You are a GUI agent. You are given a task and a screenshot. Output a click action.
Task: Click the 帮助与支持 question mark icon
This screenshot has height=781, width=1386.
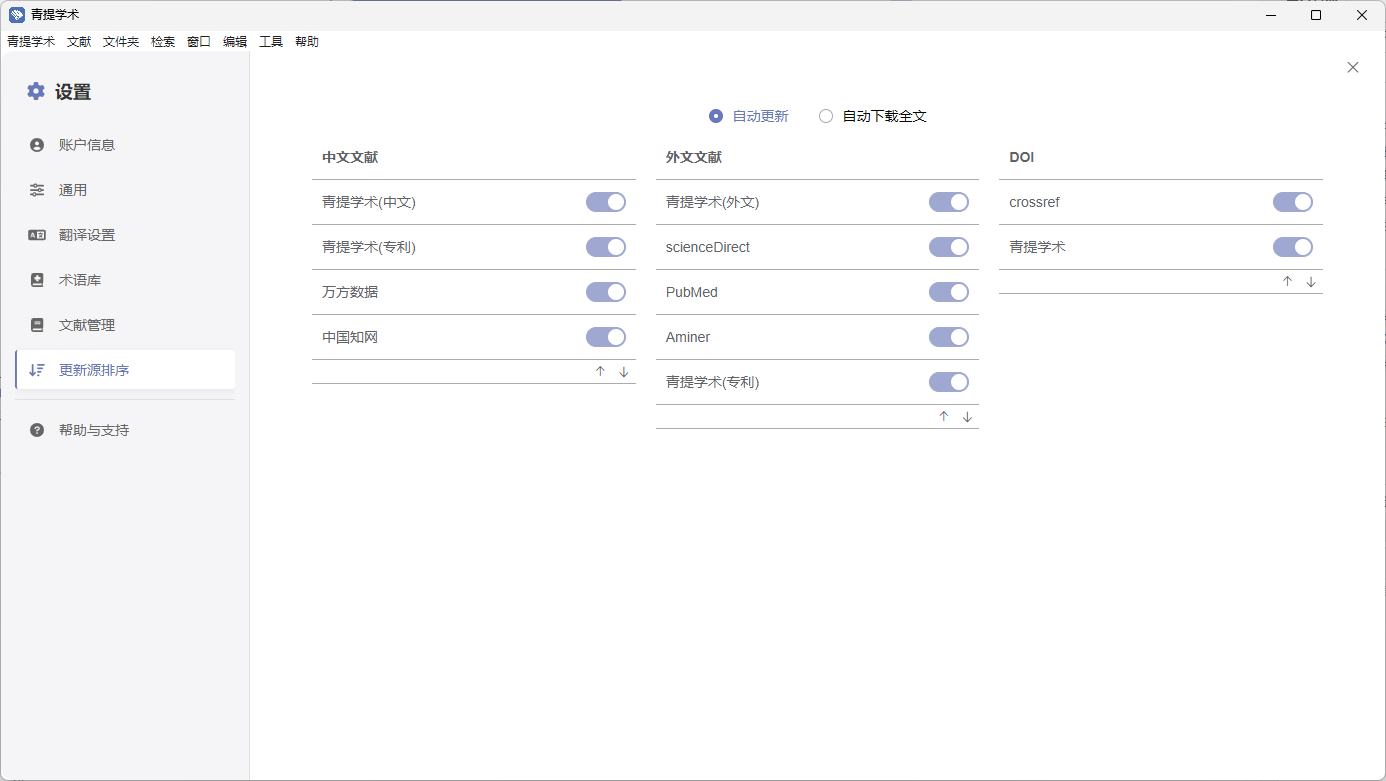click(37, 430)
